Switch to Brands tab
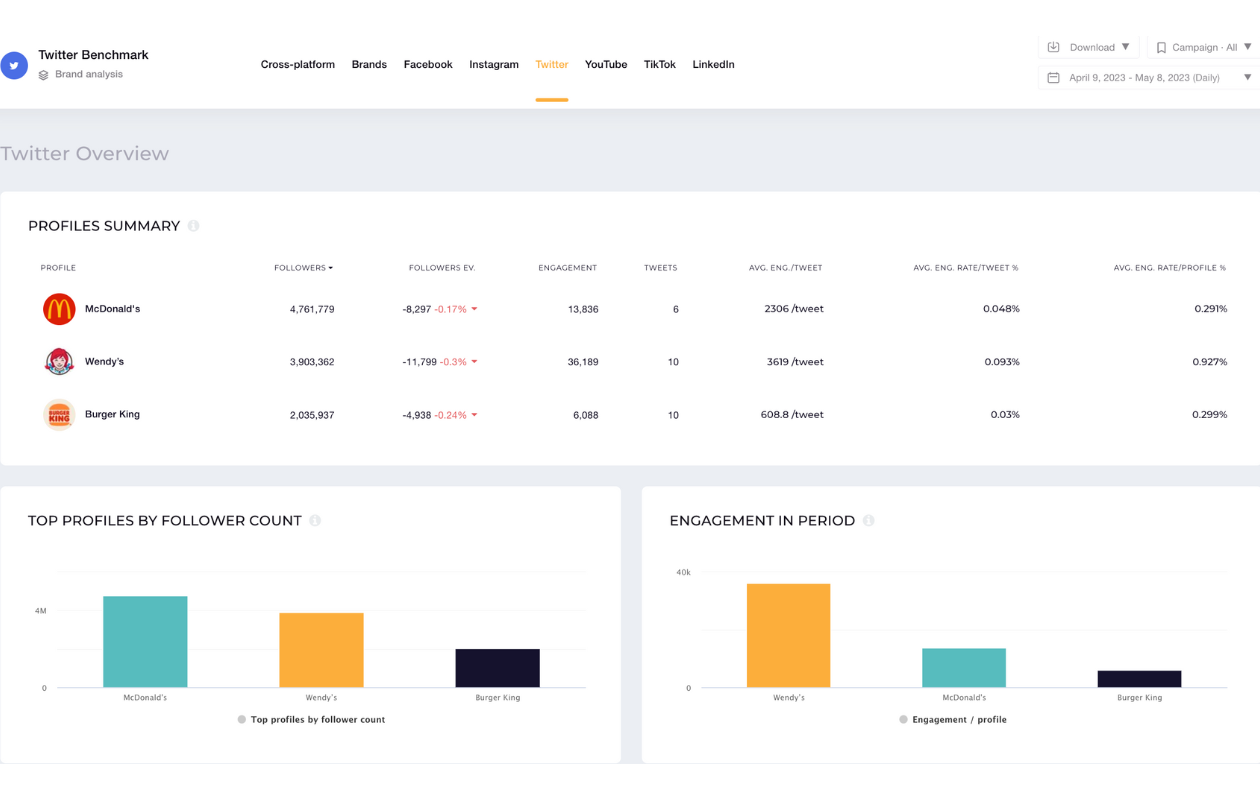This screenshot has height=800, width=1260. pyautogui.click(x=369, y=65)
